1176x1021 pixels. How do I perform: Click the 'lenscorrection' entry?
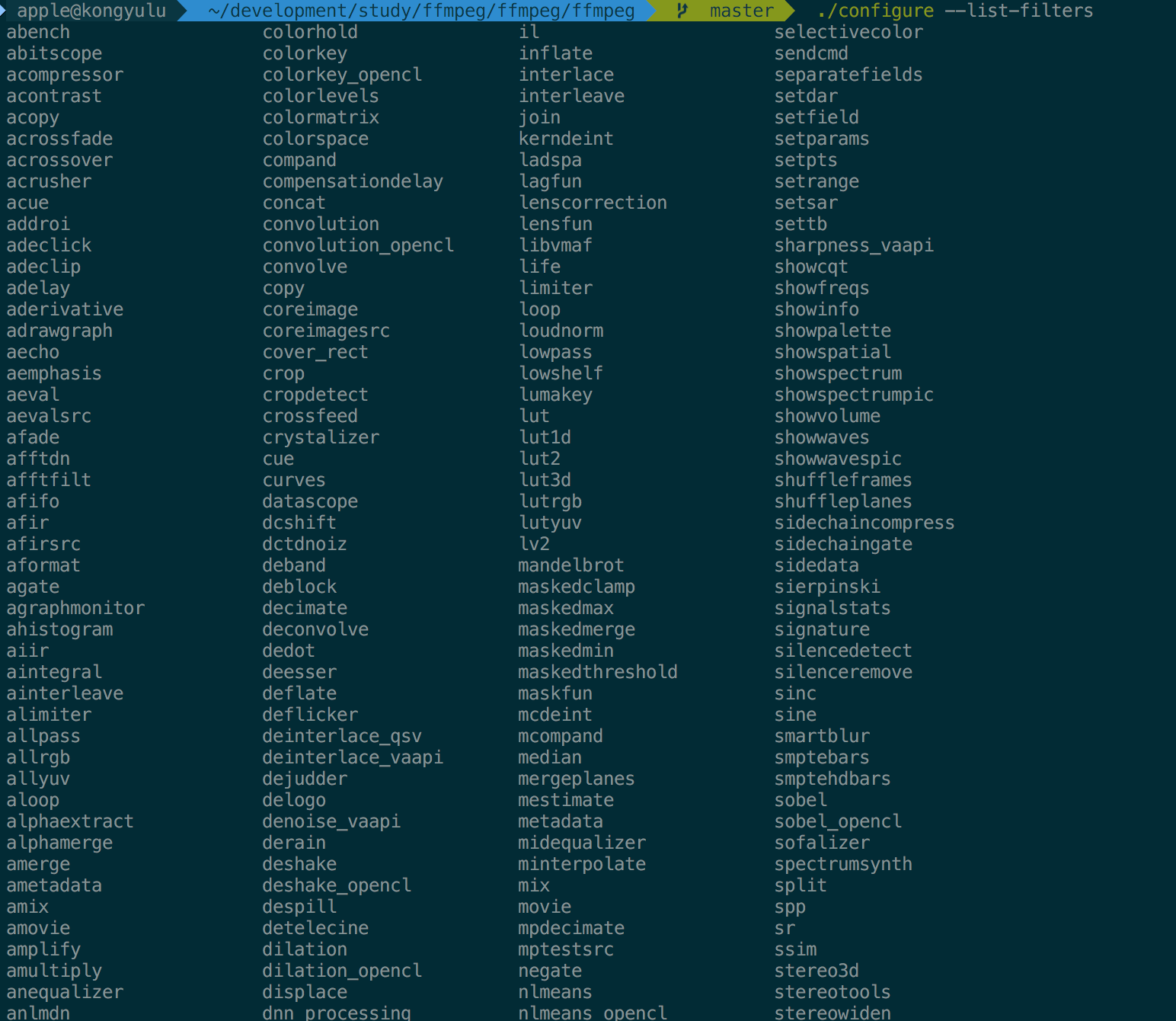593,203
